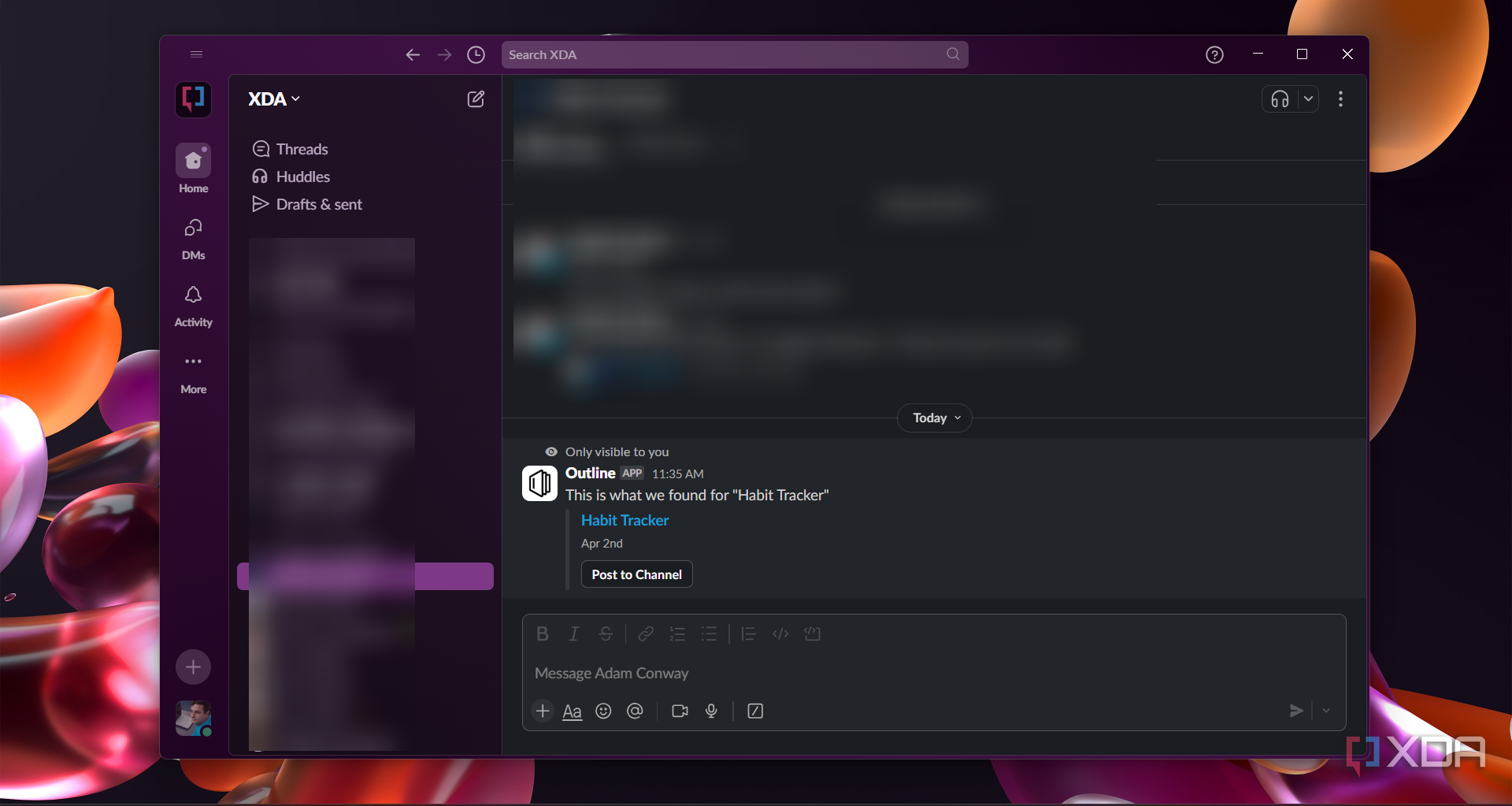Click the 11:35 AM timestamp

(x=677, y=474)
